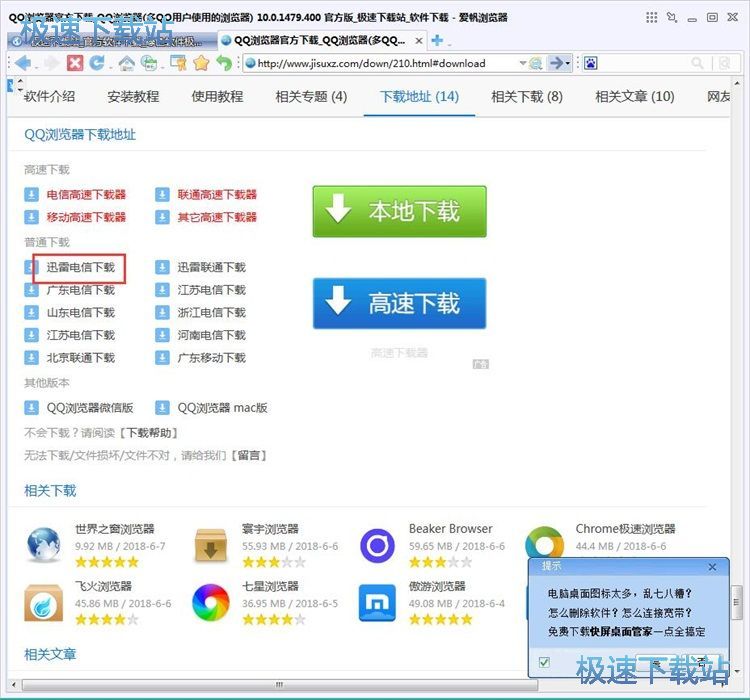The image size is (750, 700).
Task: Click the red stop loading icon
Action: tap(75, 63)
